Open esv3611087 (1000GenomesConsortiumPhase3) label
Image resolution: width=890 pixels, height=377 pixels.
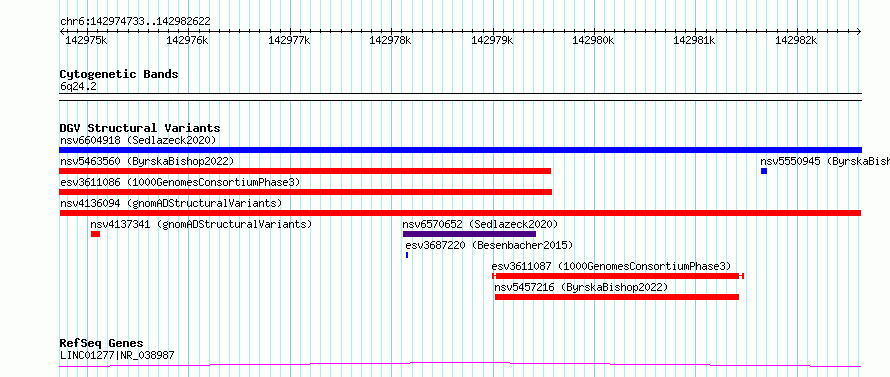611,266
